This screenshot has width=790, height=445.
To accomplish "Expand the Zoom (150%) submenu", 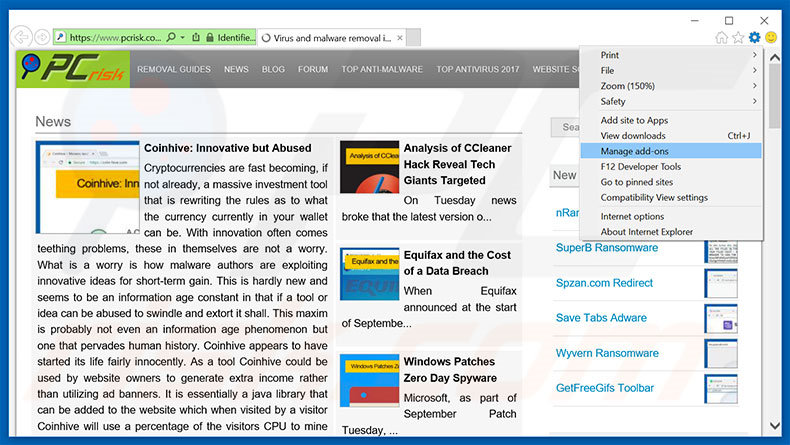I will pyautogui.click(x=671, y=86).
